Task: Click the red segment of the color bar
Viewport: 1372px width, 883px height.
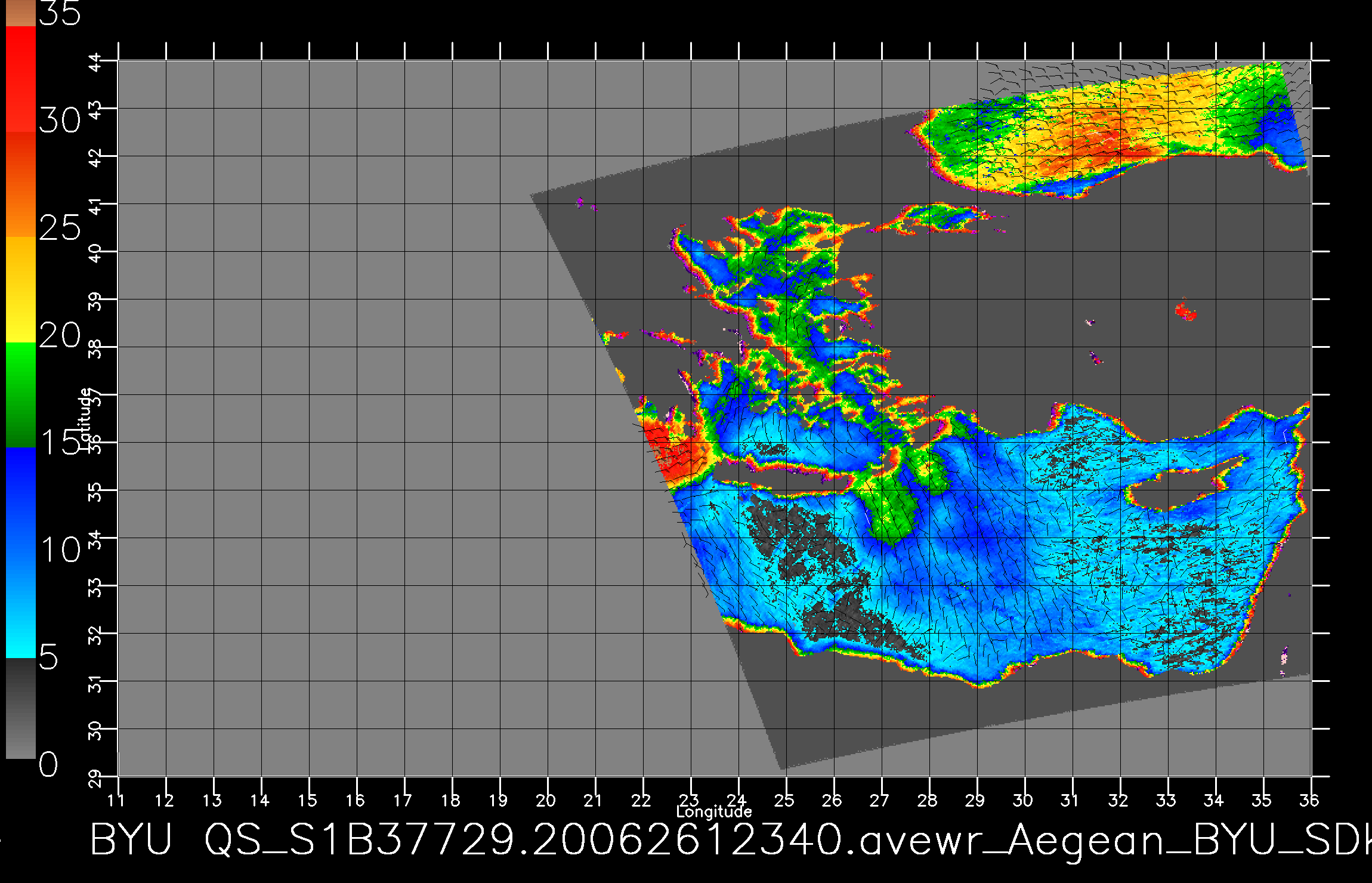Action: point(20,79)
